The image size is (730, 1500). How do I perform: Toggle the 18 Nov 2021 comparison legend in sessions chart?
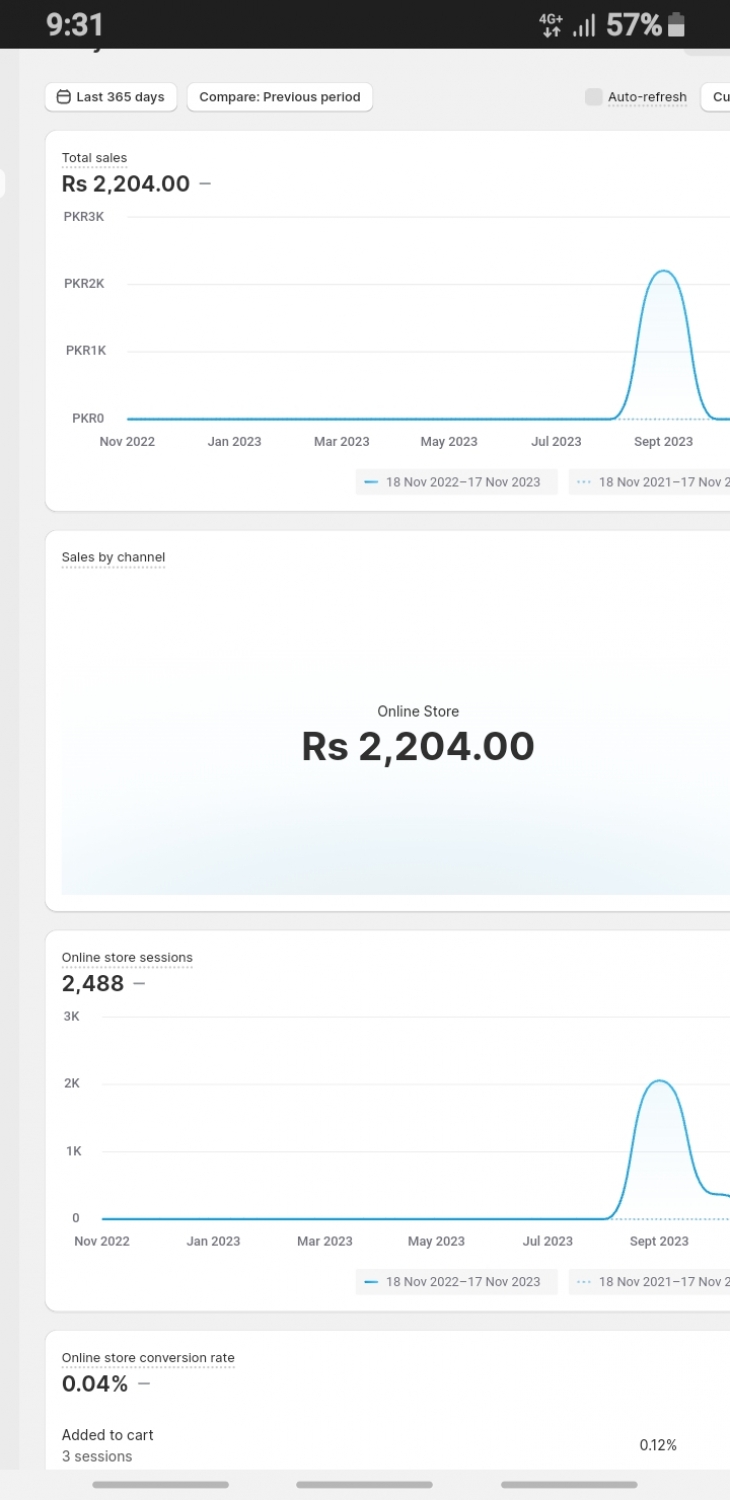pos(650,1282)
